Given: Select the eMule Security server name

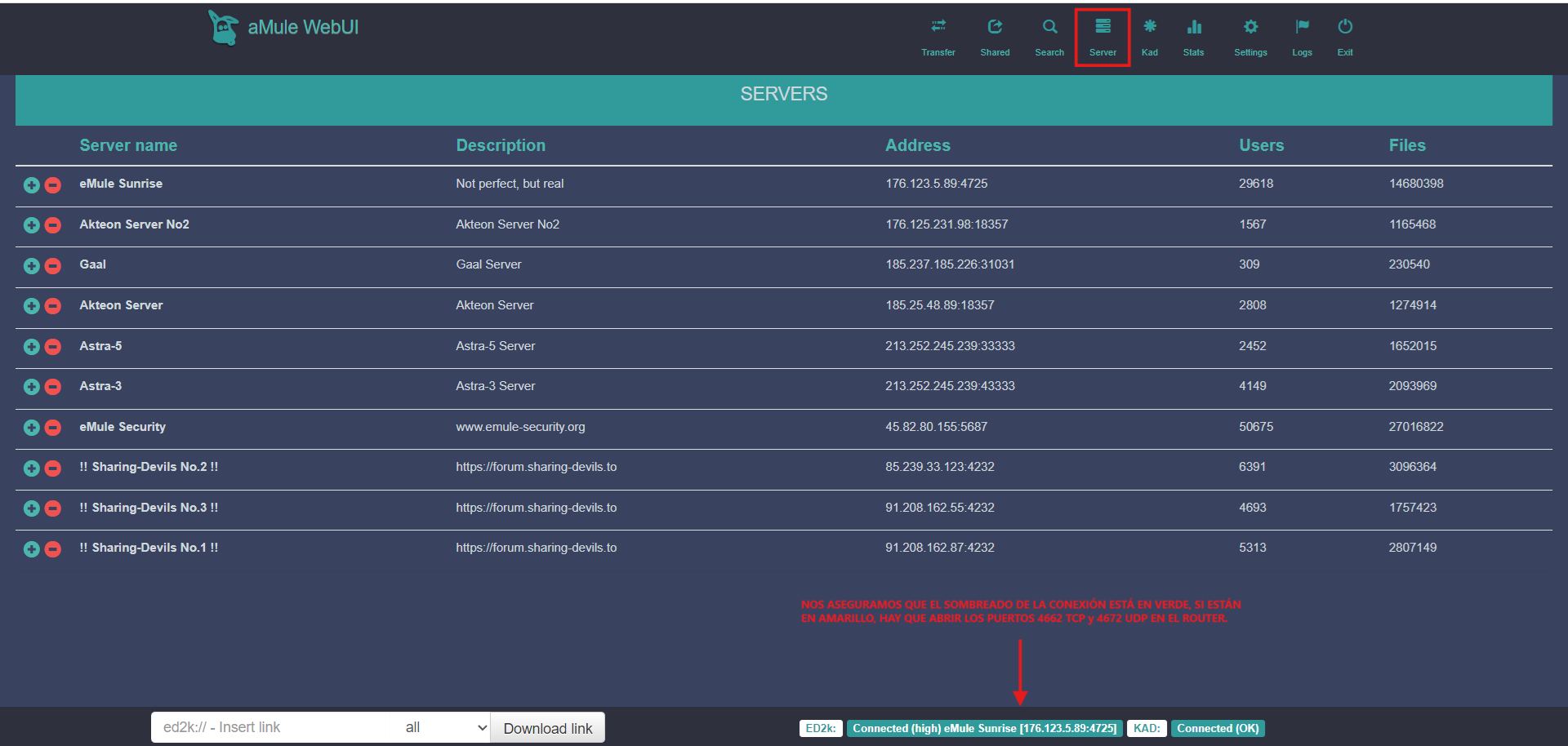Looking at the screenshot, I should pos(122,427).
